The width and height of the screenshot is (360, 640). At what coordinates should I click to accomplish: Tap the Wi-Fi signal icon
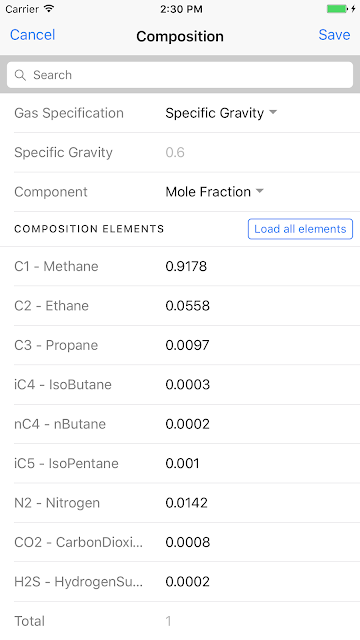point(49,8)
